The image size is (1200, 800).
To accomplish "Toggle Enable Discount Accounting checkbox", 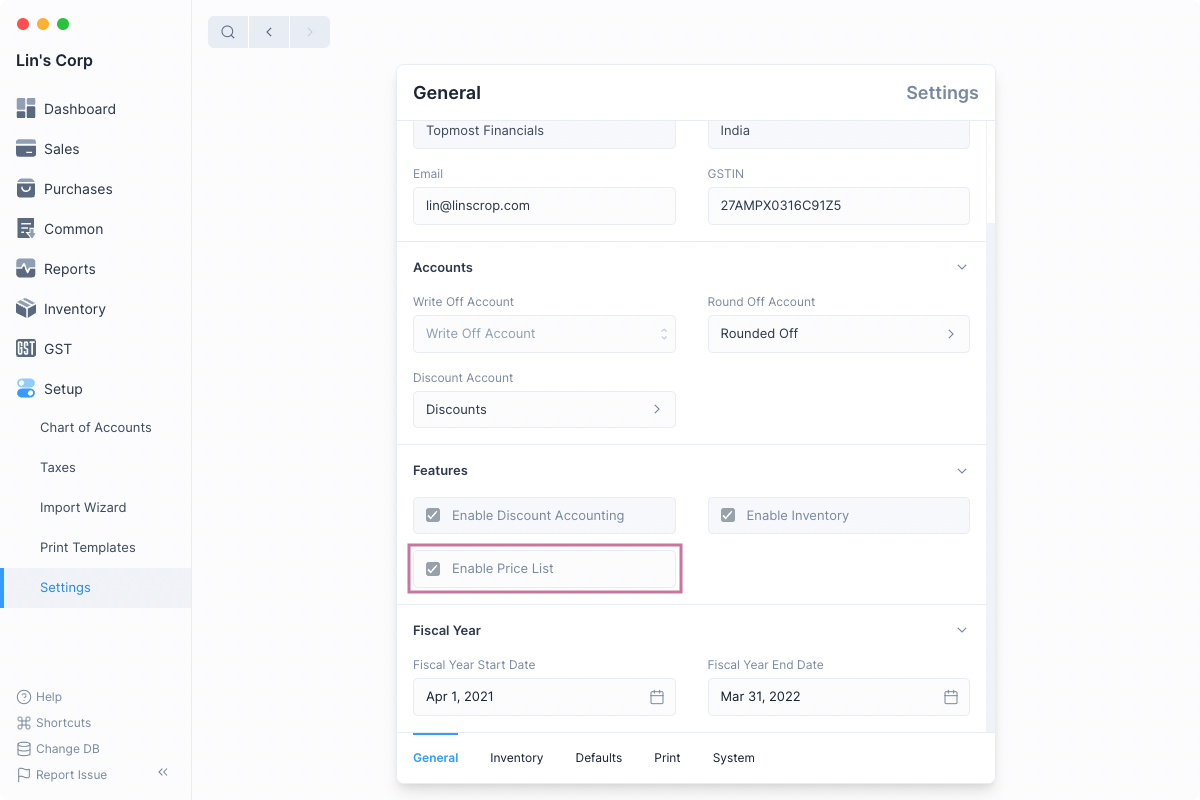I will [433, 516].
